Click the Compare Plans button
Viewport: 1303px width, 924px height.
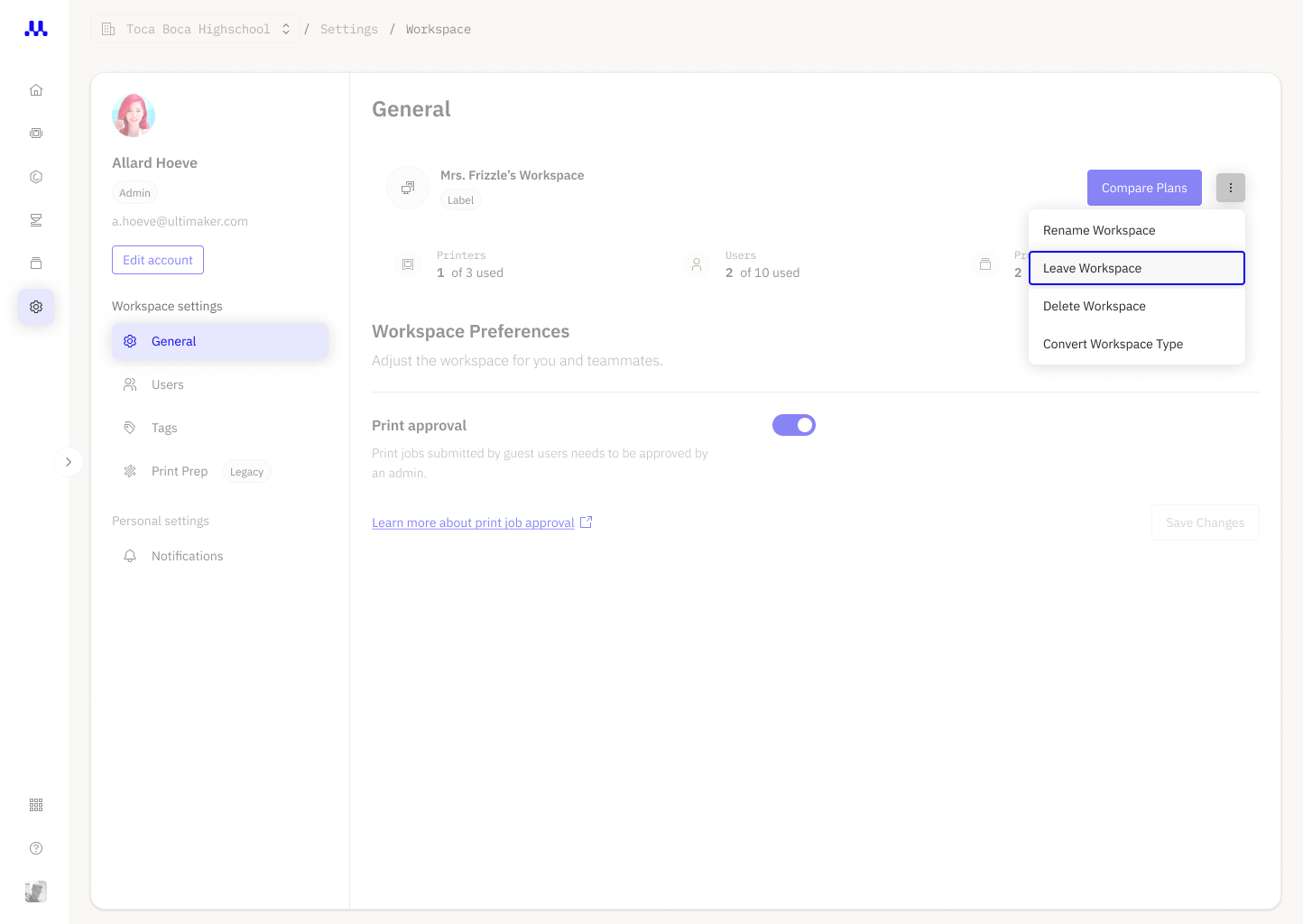pos(1144,188)
